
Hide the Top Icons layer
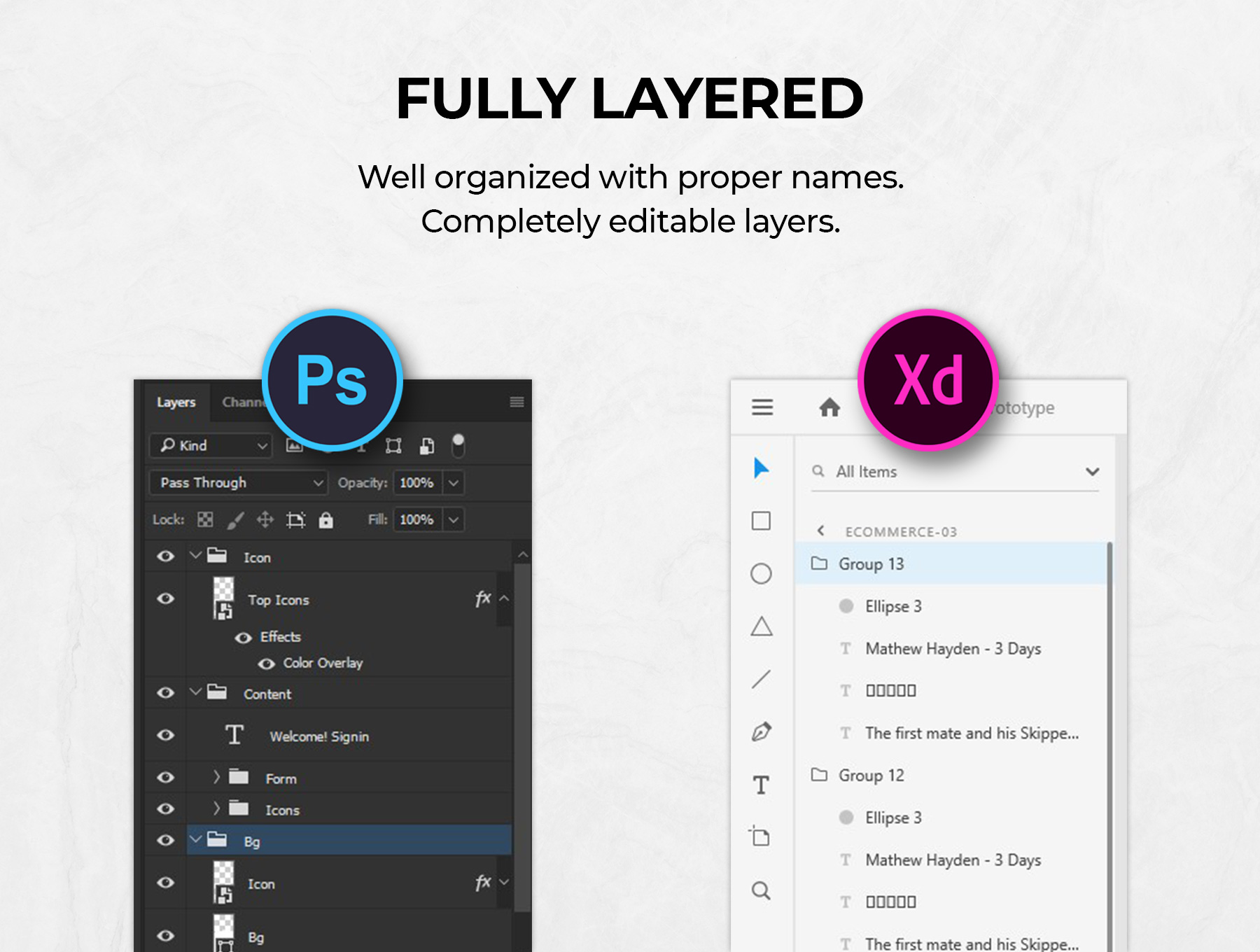tap(166, 599)
